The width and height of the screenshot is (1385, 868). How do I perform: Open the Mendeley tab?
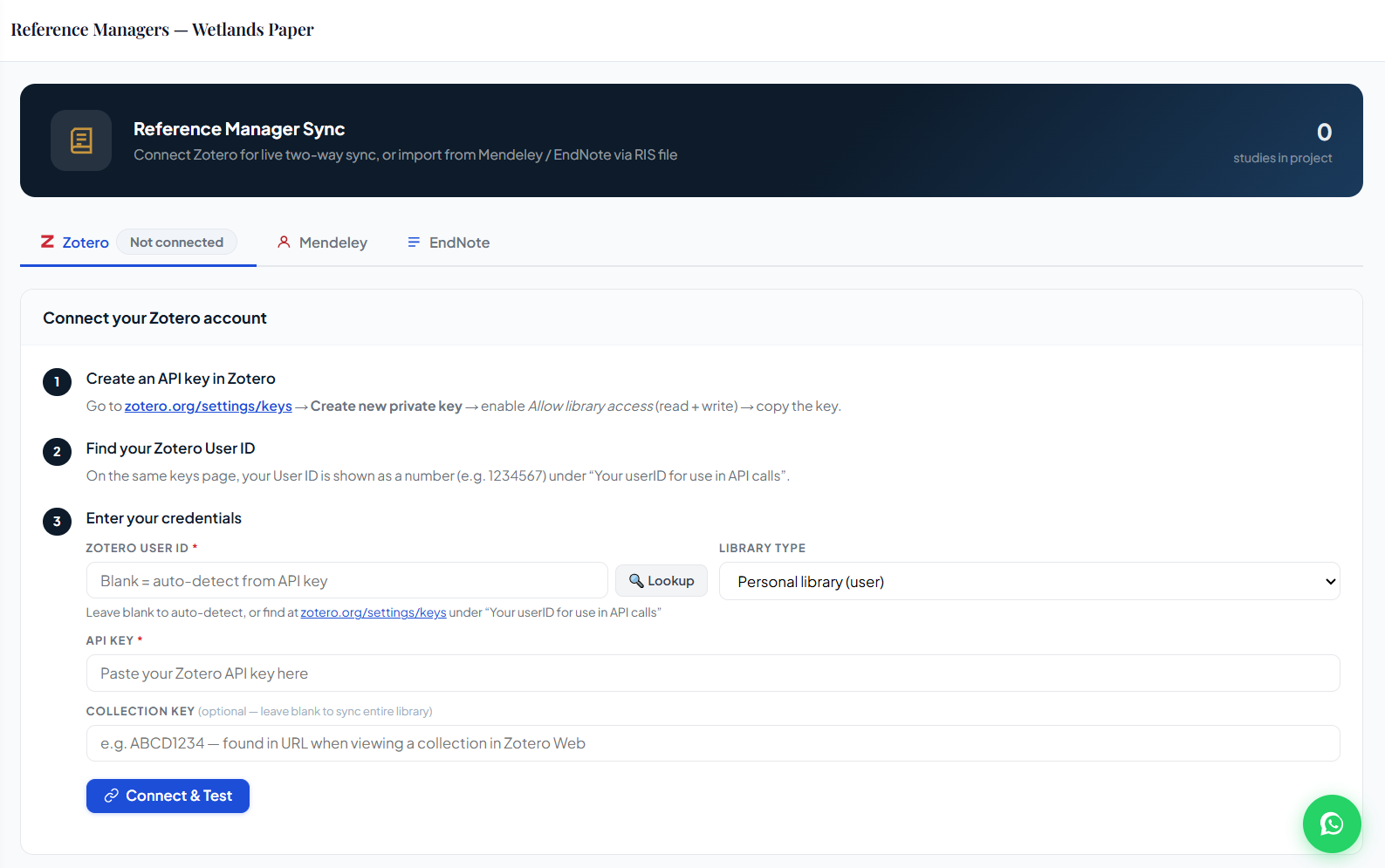(322, 242)
